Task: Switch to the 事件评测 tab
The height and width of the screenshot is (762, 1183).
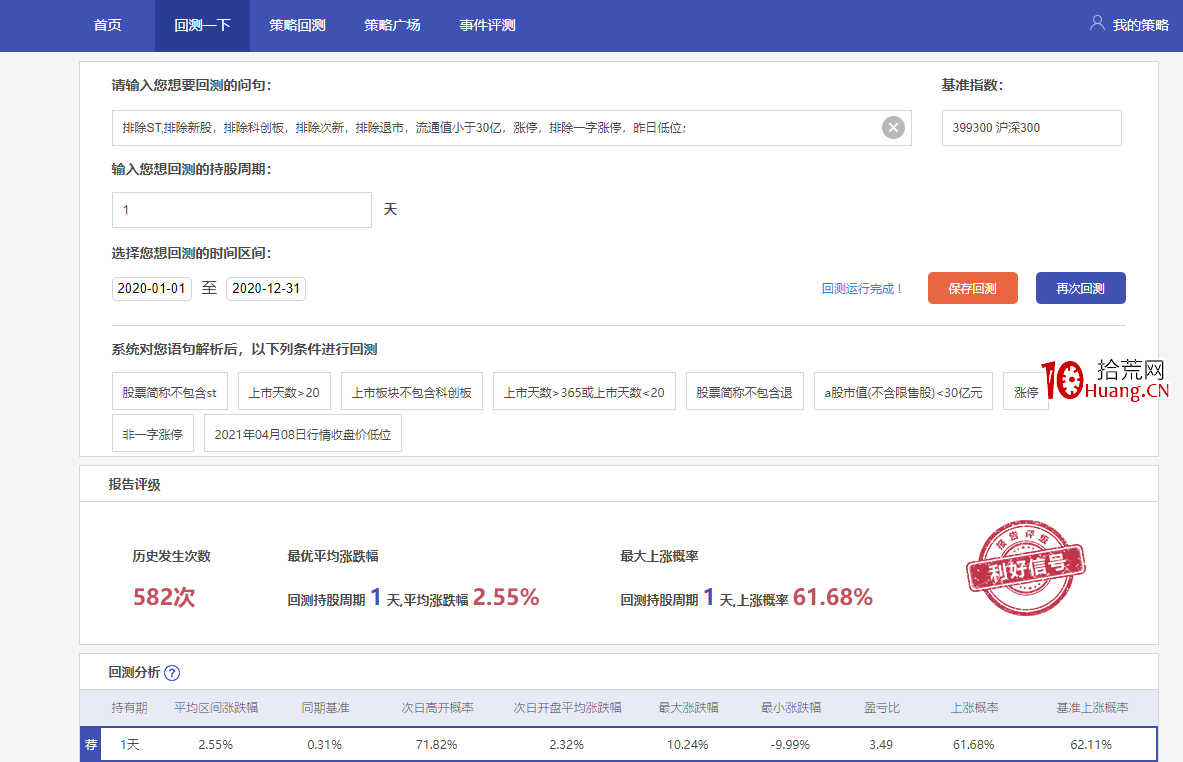Action: (x=486, y=25)
